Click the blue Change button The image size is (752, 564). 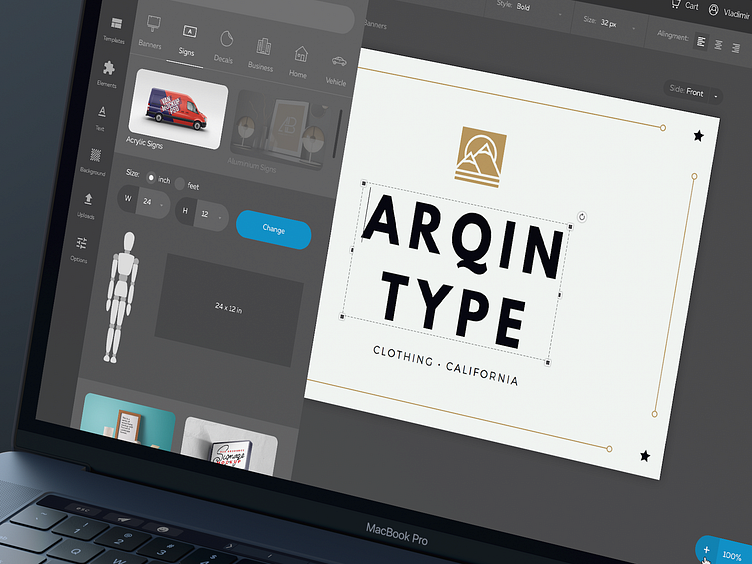tap(273, 231)
